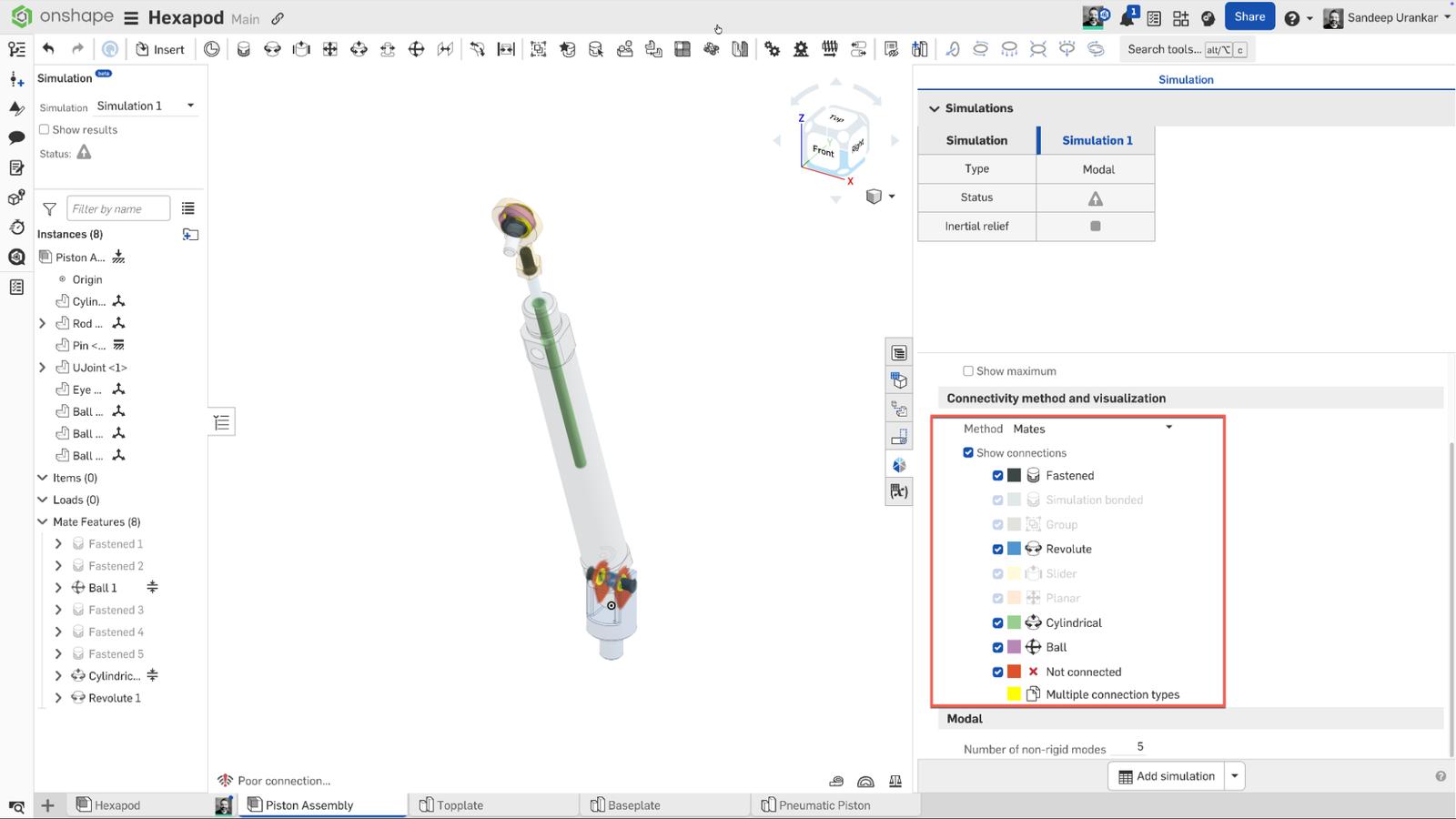Click the Add simulation button
This screenshot has width=1456, height=819.
tap(1165, 775)
